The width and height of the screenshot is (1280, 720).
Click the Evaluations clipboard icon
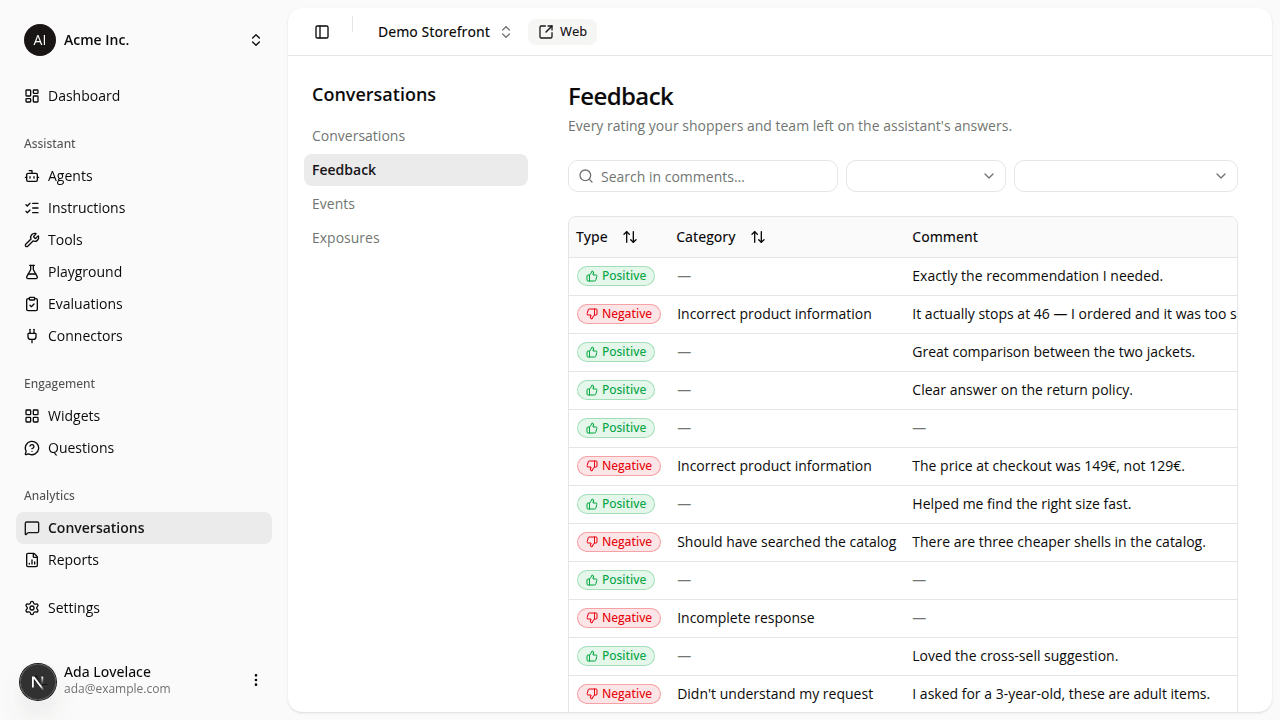click(32, 304)
